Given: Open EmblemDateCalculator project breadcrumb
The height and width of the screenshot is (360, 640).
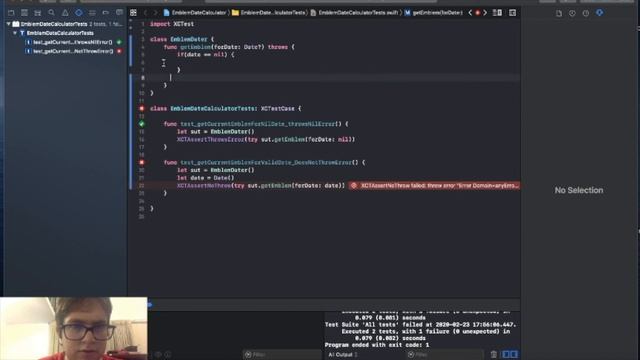Looking at the screenshot, I should tap(195, 13).
